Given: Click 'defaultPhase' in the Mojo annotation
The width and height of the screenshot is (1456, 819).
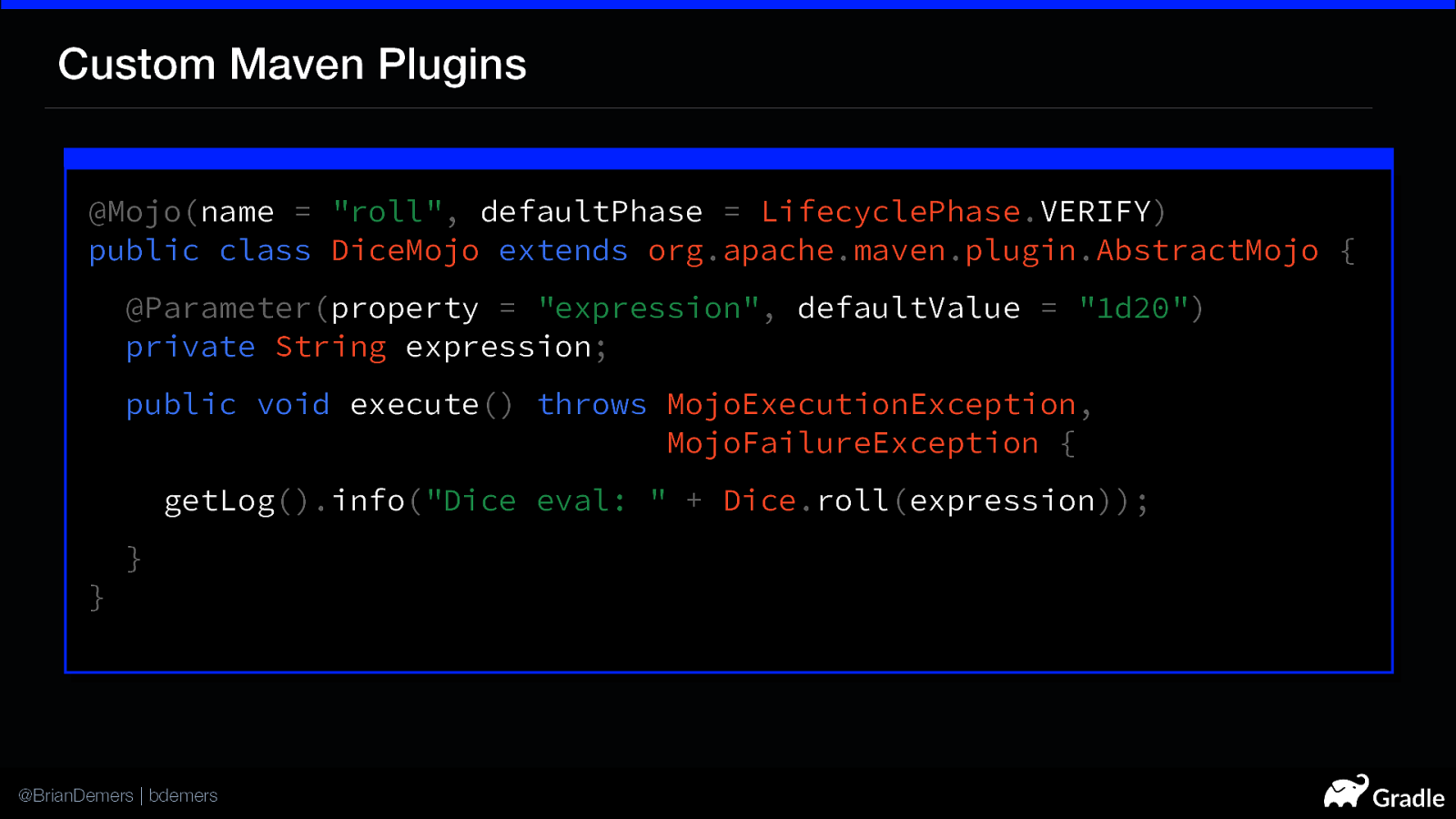Looking at the screenshot, I should (591, 212).
